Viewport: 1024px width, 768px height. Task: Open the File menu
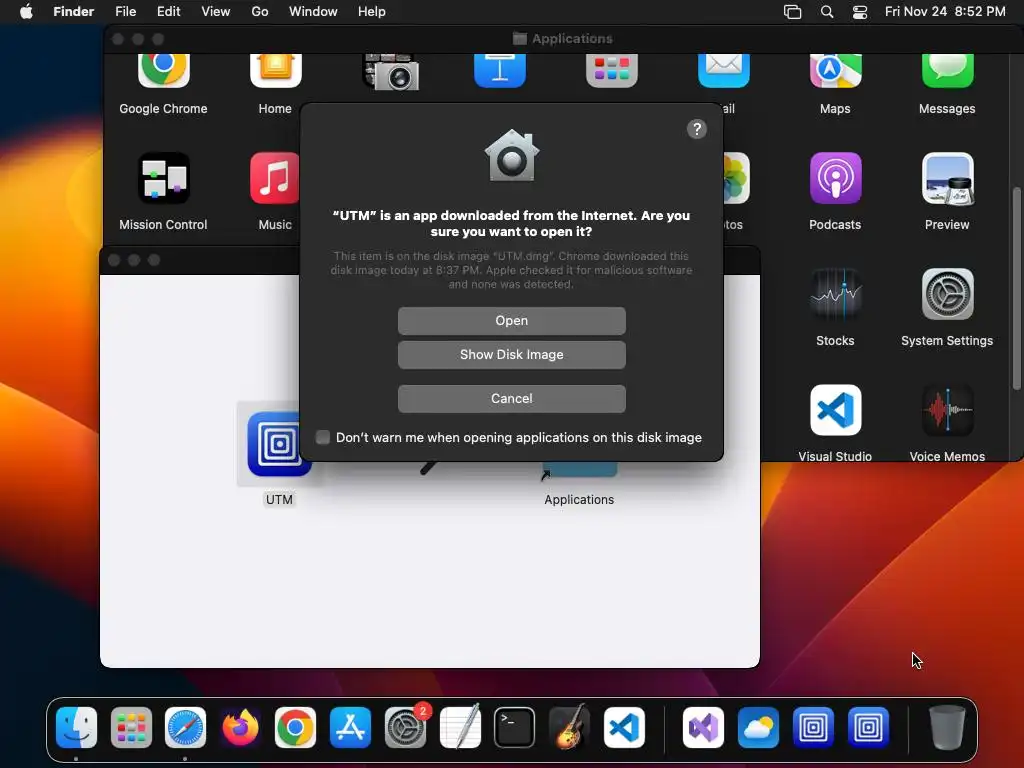pyautogui.click(x=125, y=12)
